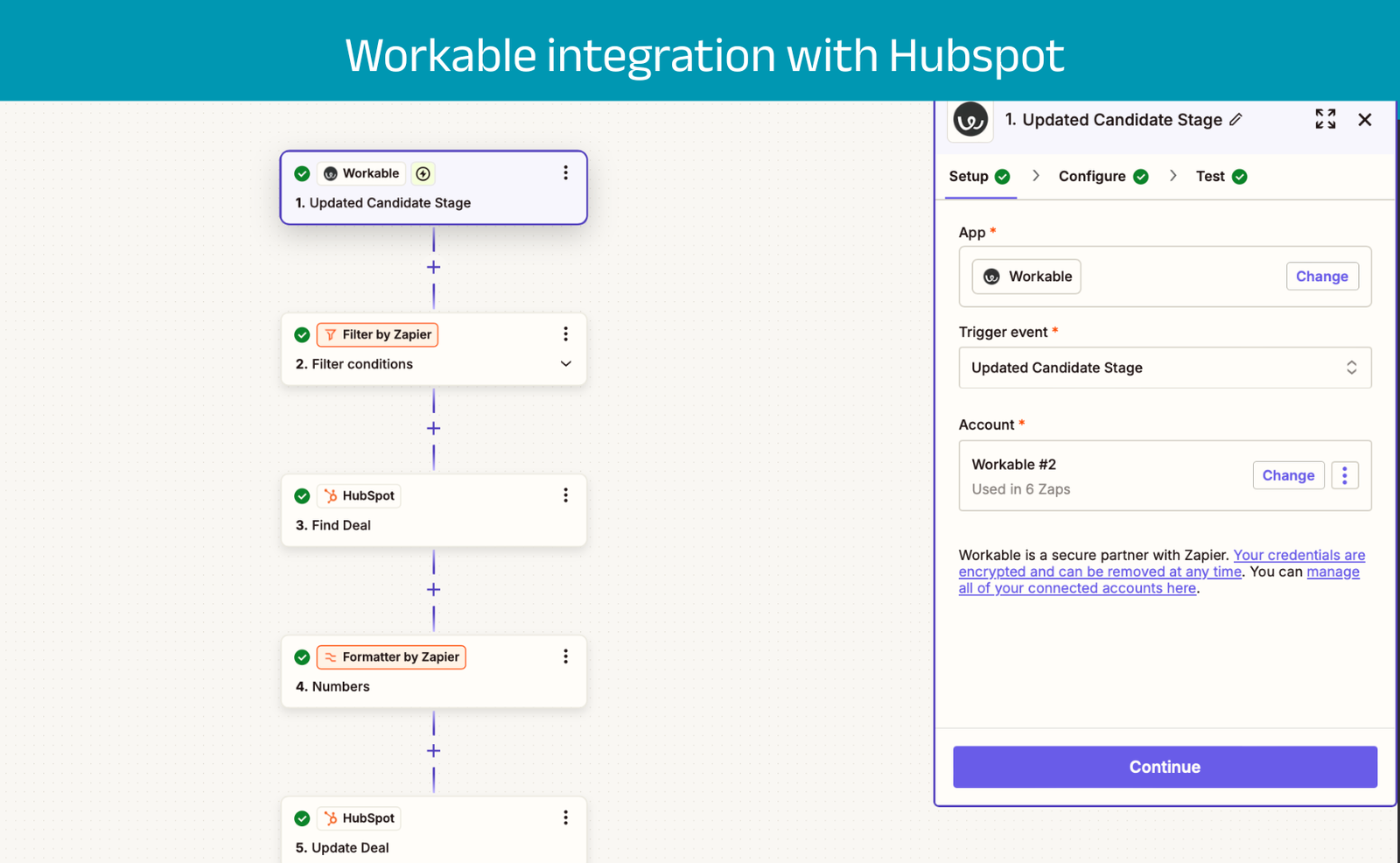Click the 'Used in 6 Zaps' text
The image size is (1400, 863).
[1020, 489]
